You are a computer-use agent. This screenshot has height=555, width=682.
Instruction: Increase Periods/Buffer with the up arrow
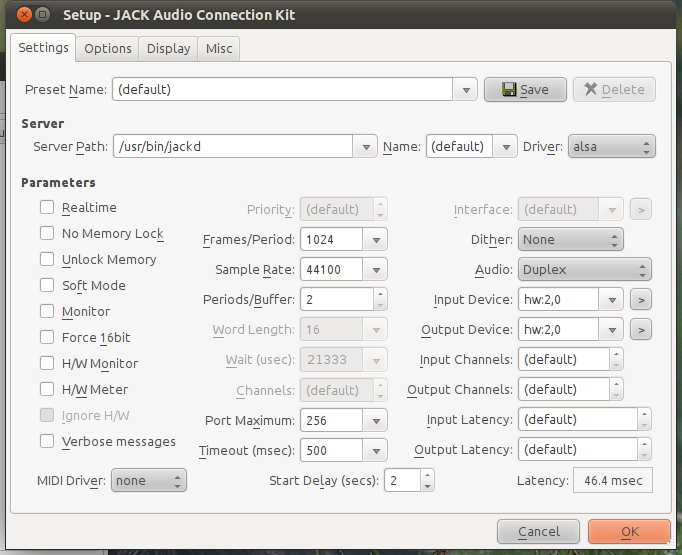coord(381,294)
